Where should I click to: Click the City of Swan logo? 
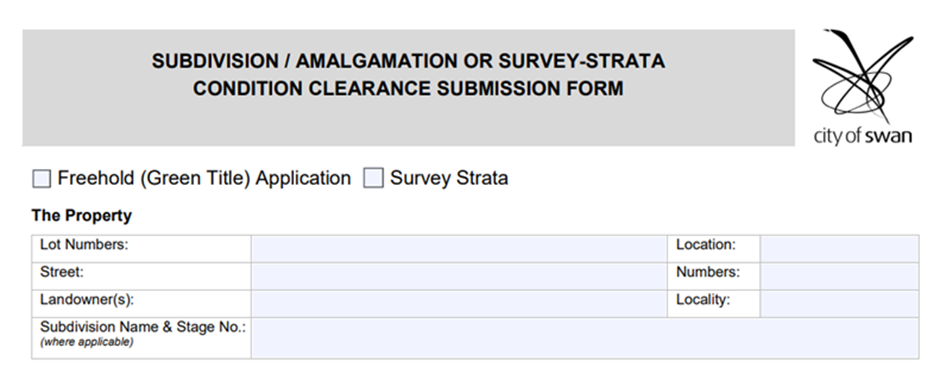pos(863,86)
